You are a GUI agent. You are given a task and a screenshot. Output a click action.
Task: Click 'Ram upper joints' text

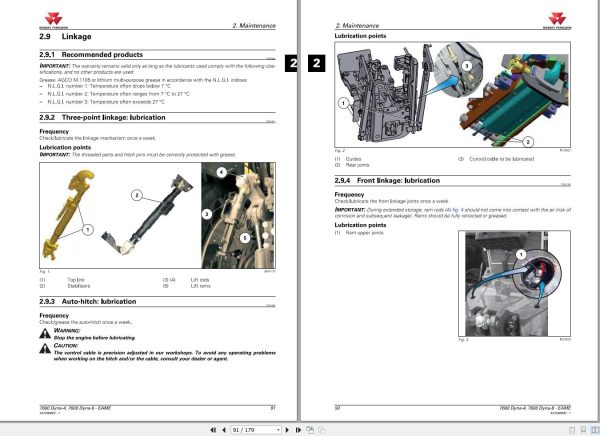[364, 233]
